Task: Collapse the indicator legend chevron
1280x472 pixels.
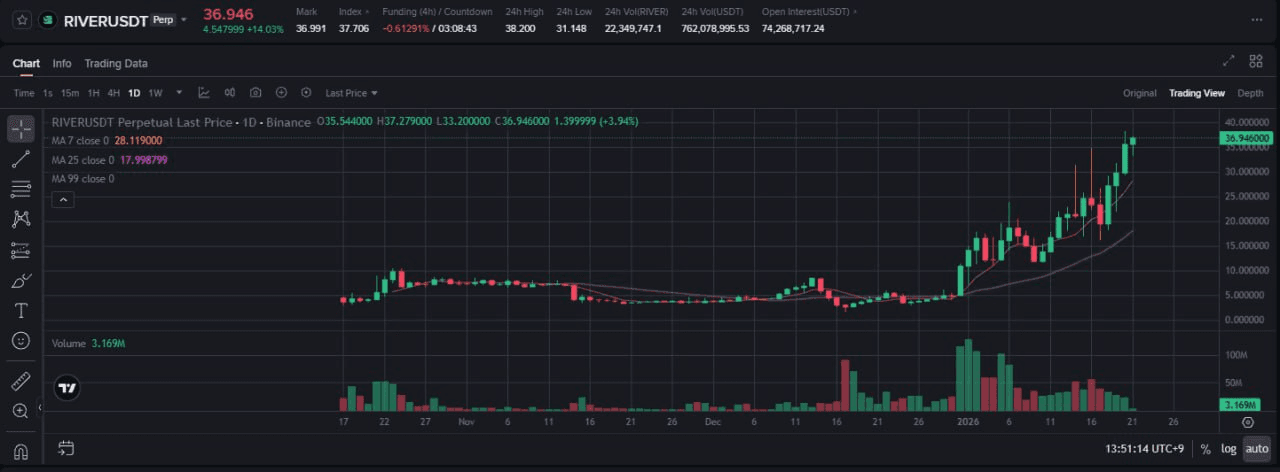Action: 62,200
